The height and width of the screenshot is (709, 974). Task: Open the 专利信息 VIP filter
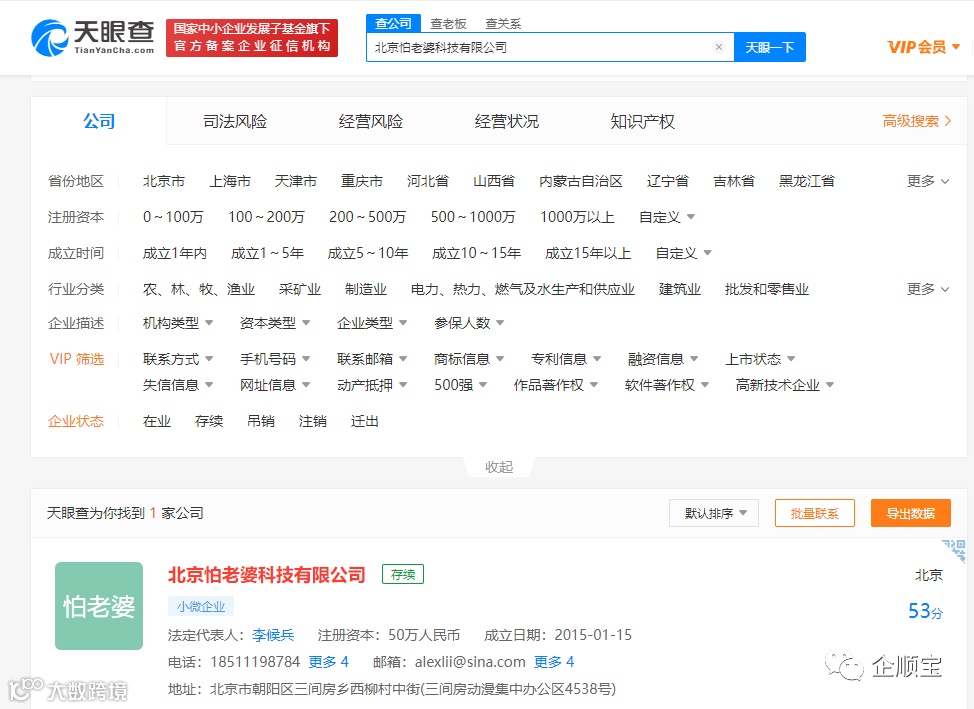[566, 359]
